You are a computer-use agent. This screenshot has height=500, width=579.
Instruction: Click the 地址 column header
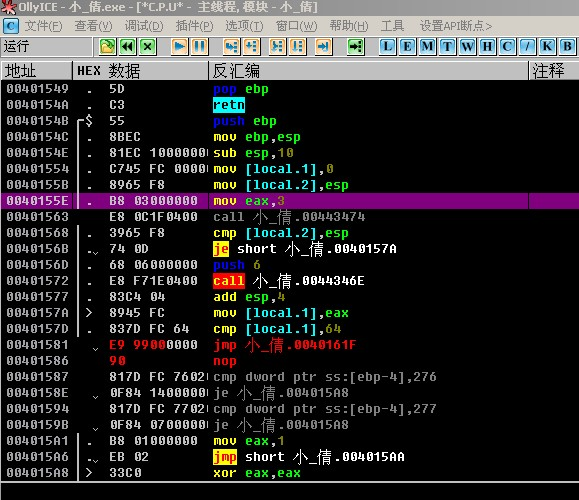tap(37, 71)
